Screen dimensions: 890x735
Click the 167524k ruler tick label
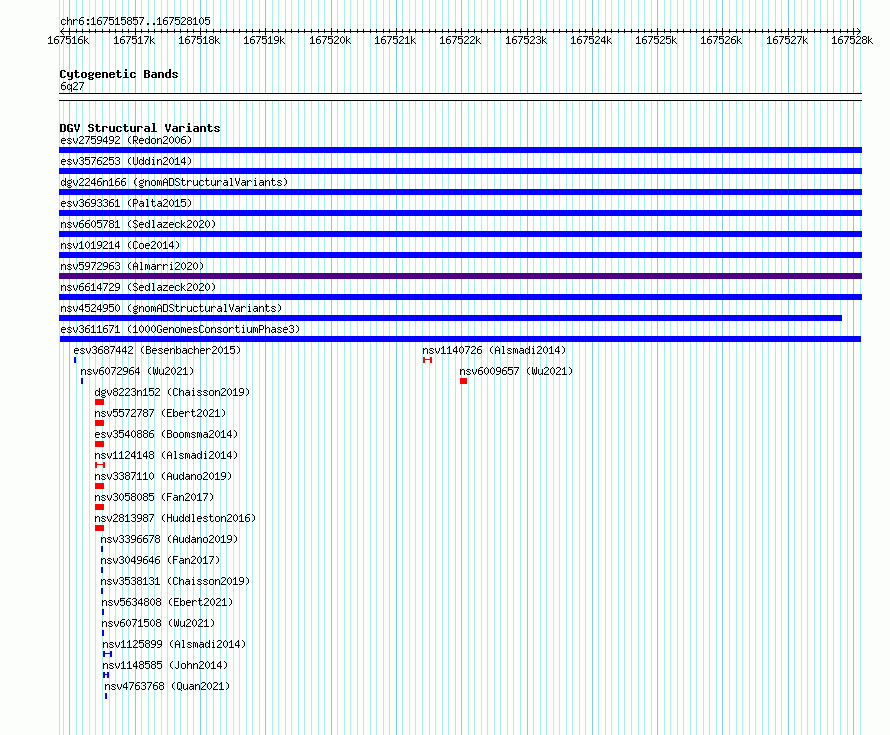[591, 40]
